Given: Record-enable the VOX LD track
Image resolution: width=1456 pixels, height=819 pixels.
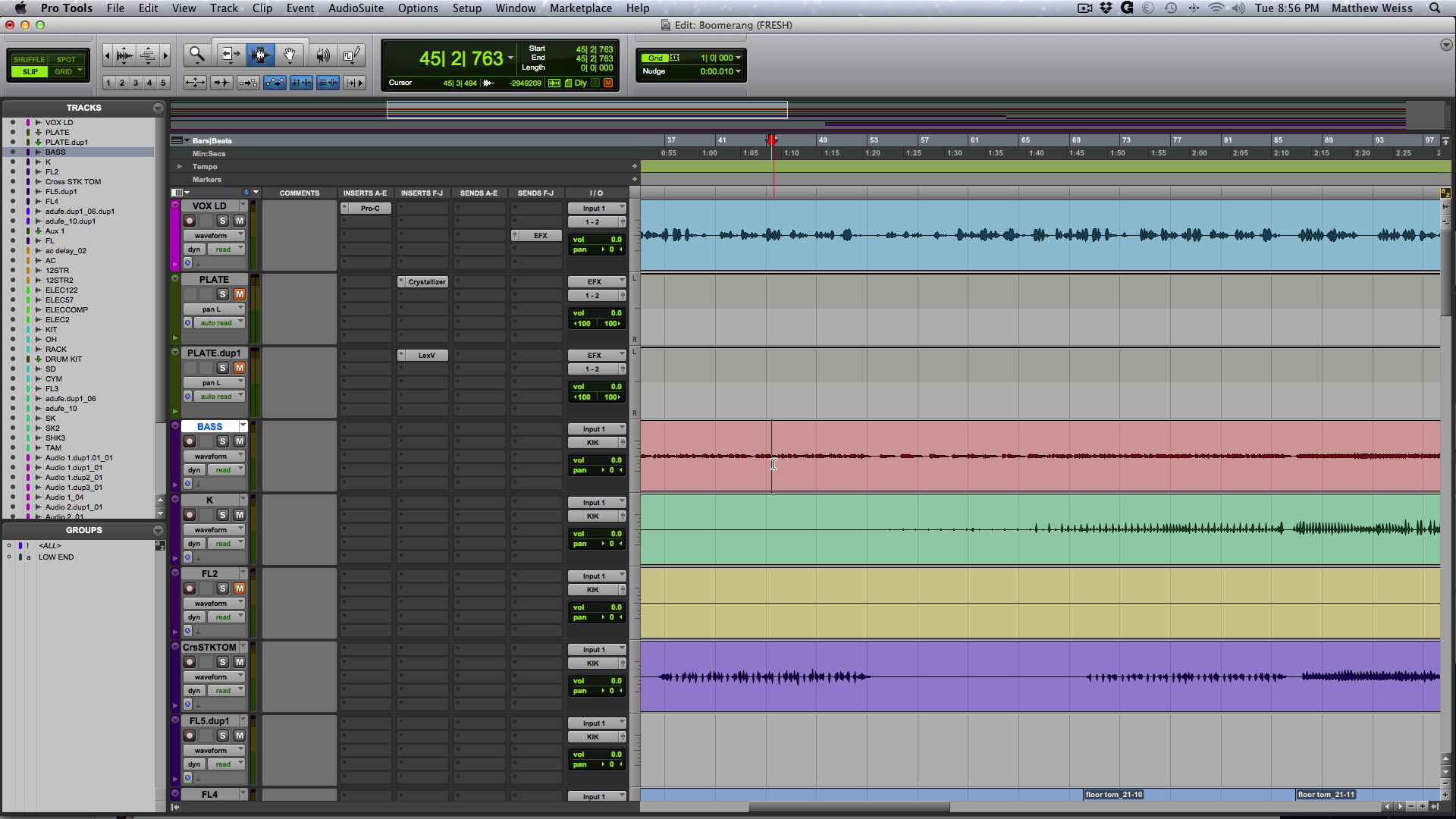Looking at the screenshot, I should pos(190,221).
